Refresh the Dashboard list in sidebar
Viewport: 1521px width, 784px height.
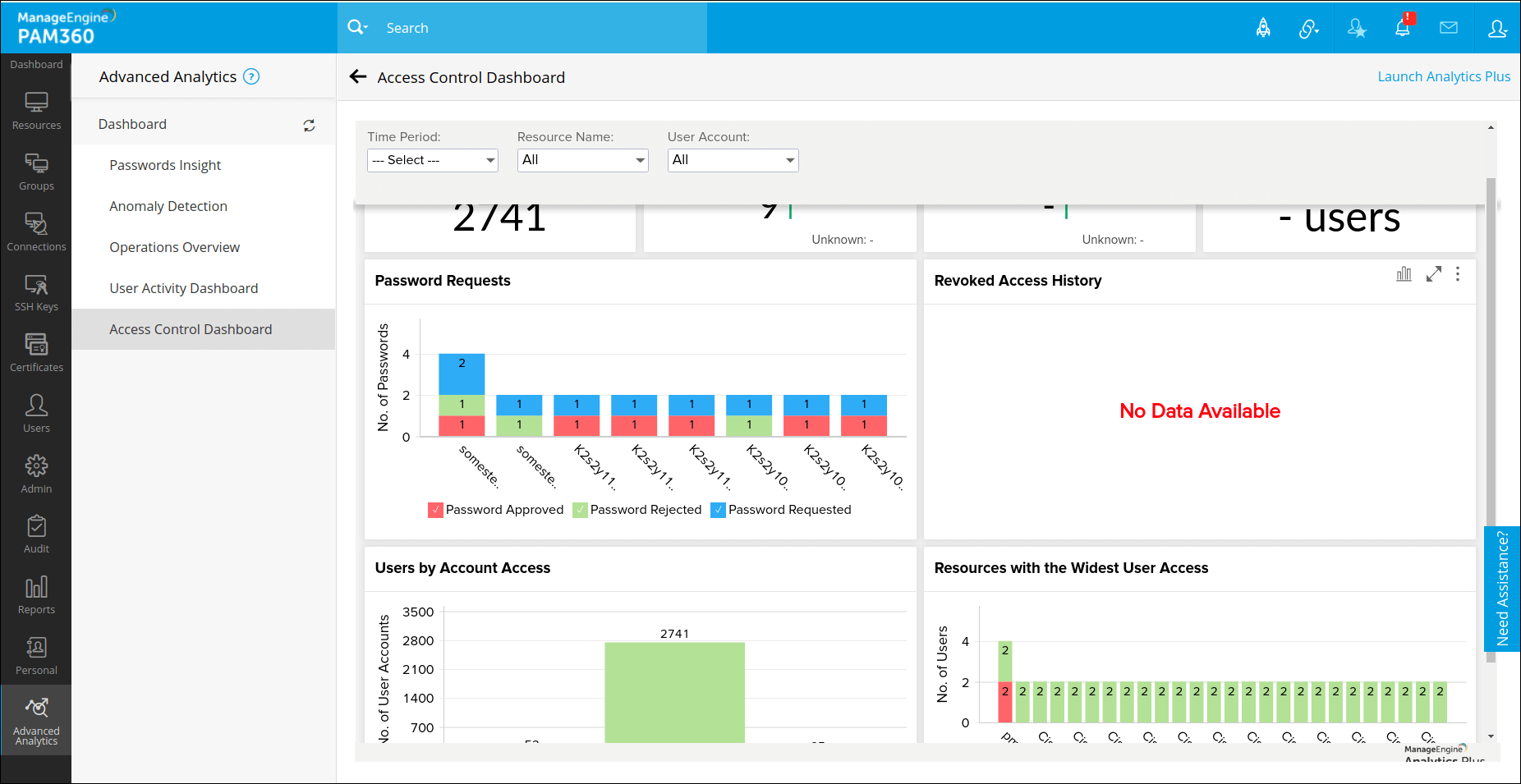coord(309,126)
